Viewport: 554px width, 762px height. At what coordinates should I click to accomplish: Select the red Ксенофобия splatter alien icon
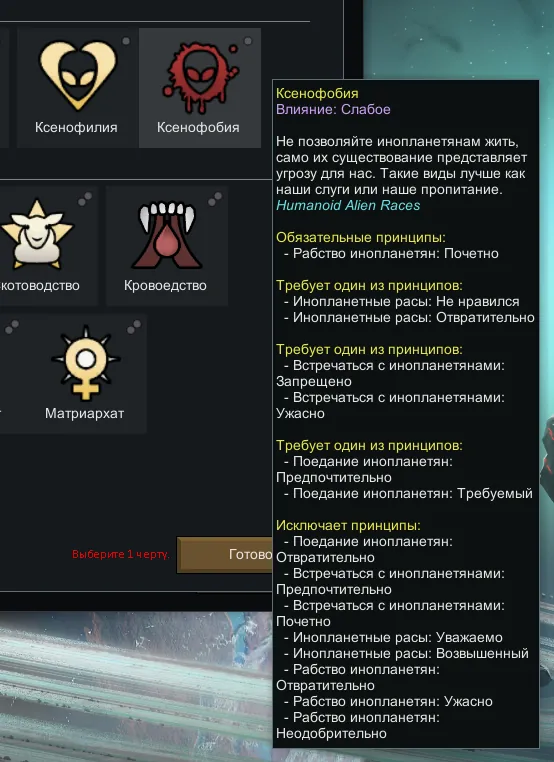[200, 76]
